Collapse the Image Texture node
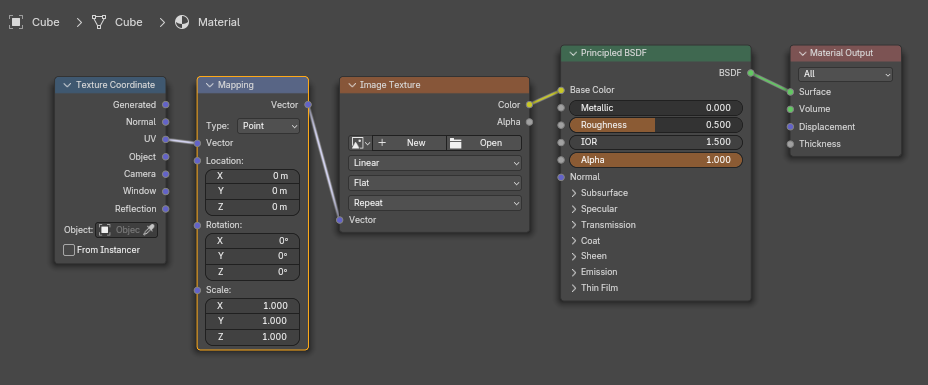This screenshot has width=928, height=385. (x=352, y=85)
